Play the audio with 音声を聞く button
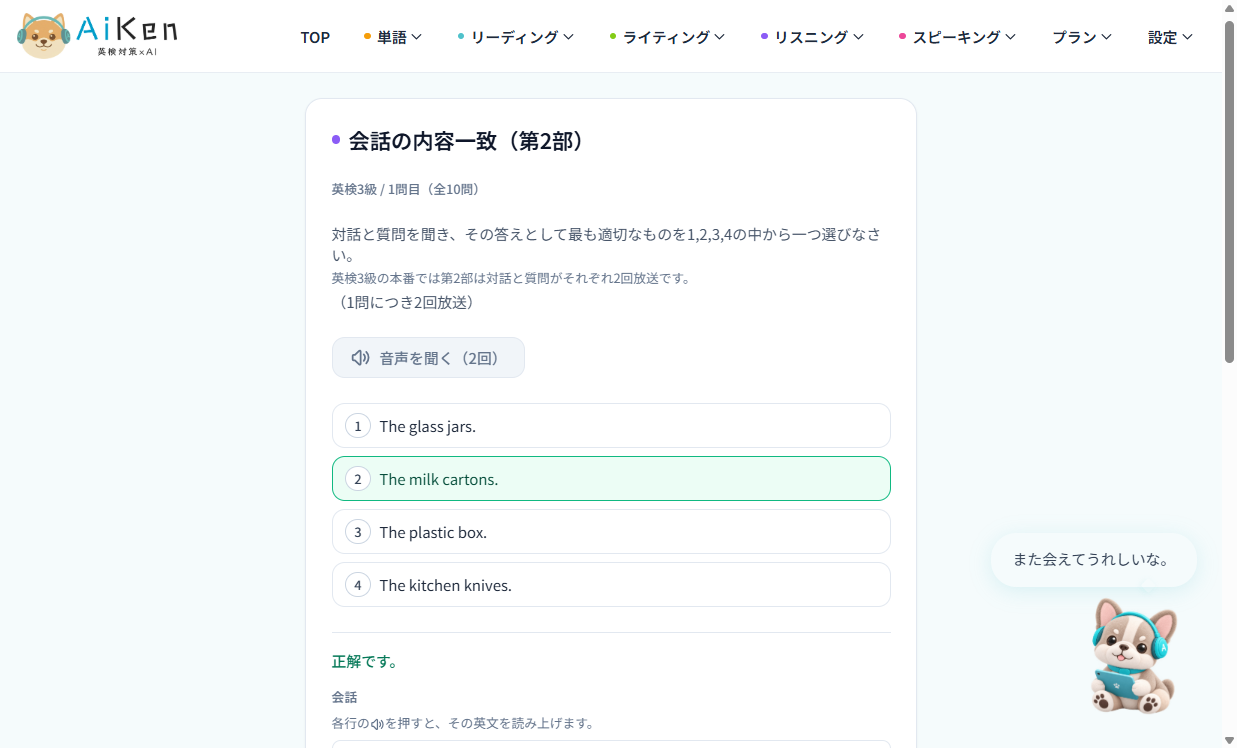The image size is (1237, 748). coord(428,358)
